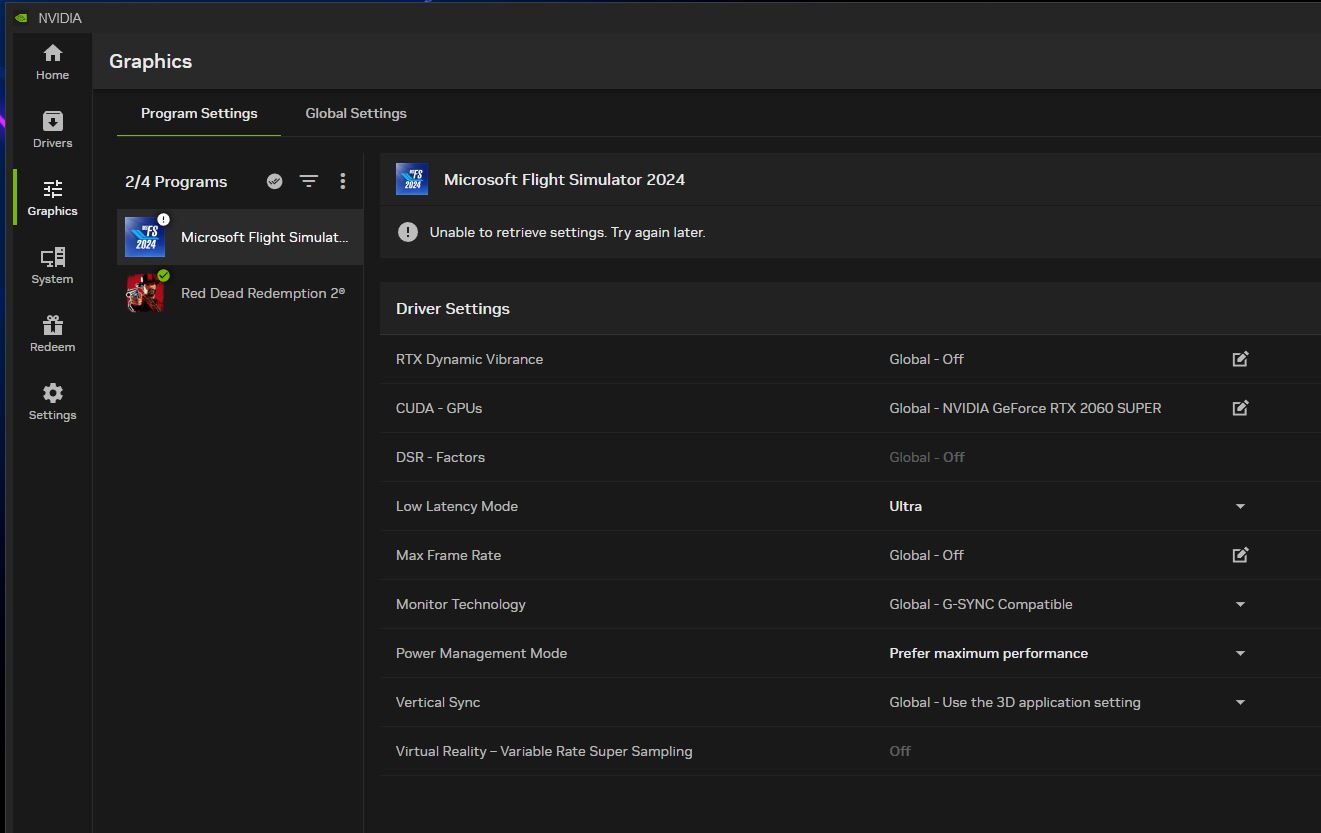
Task: Open the Graphics panel in the sidebar
Action: pyautogui.click(x=51, y=197)
